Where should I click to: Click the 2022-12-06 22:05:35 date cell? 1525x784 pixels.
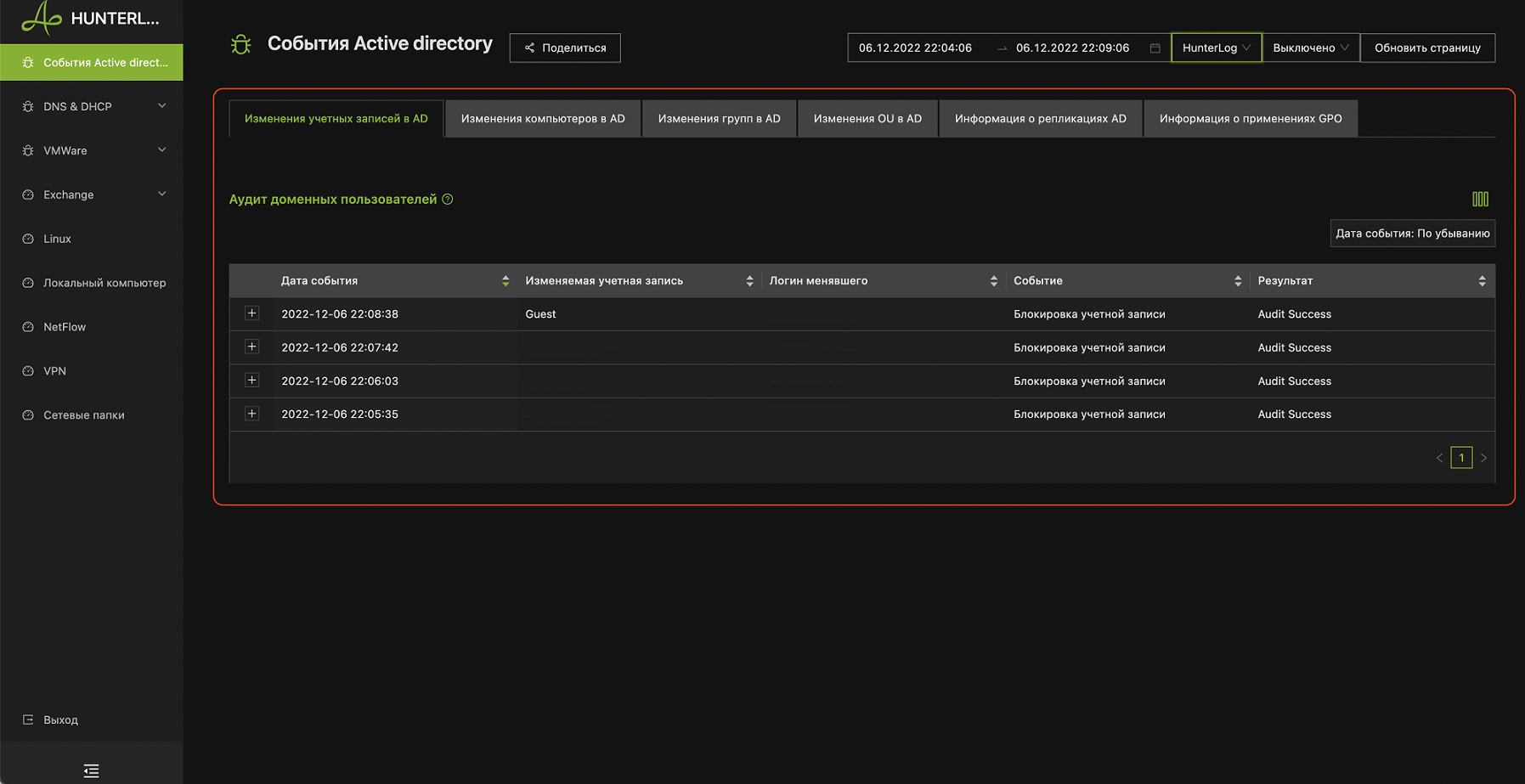pyautogui.click(x=340, y=415)
